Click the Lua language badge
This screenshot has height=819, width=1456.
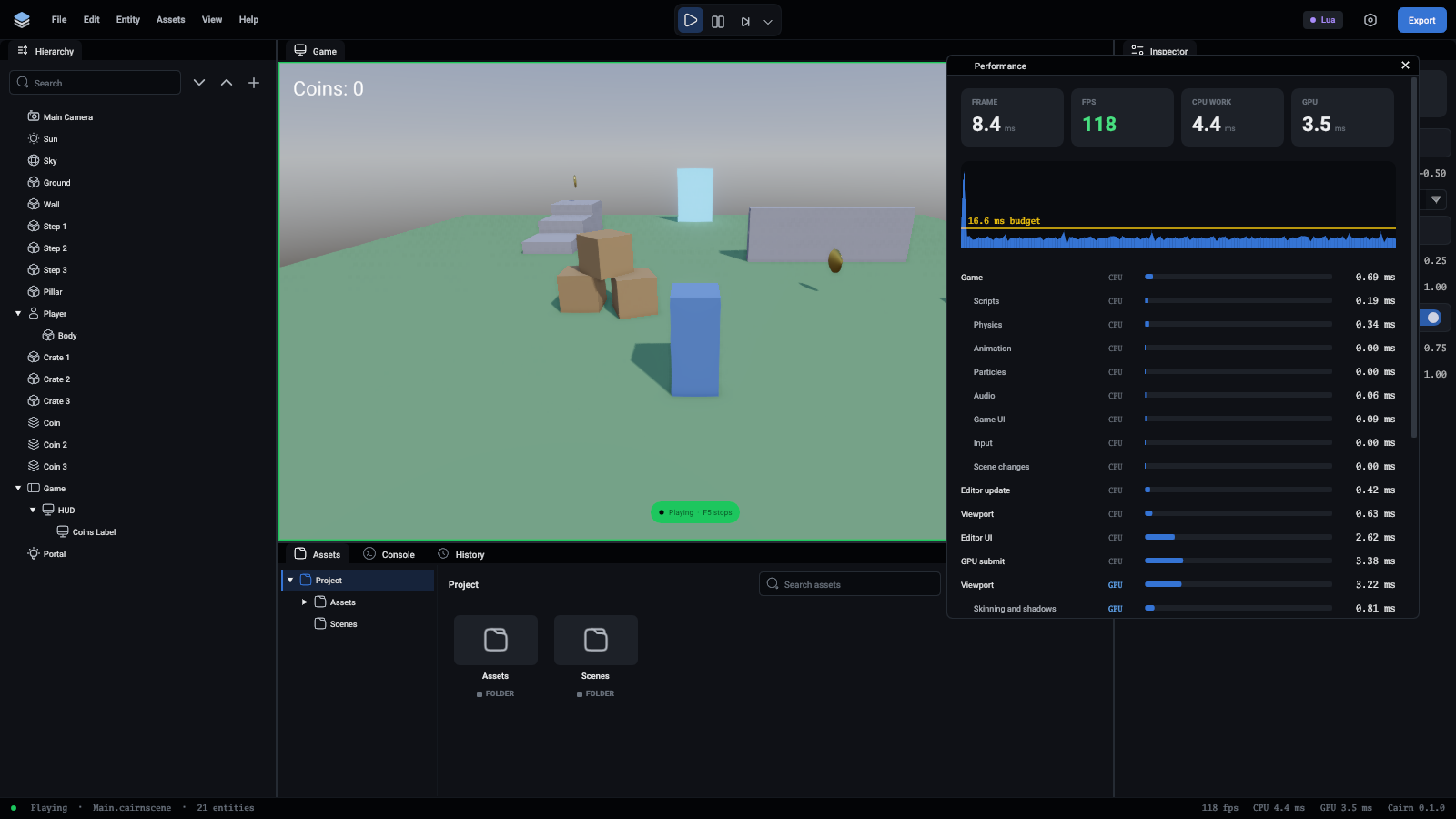pos(1323,20)
